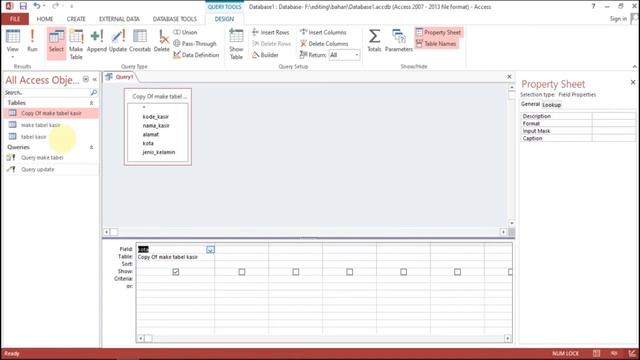Open the View button dropdown arrow

(x=13, y=56)
